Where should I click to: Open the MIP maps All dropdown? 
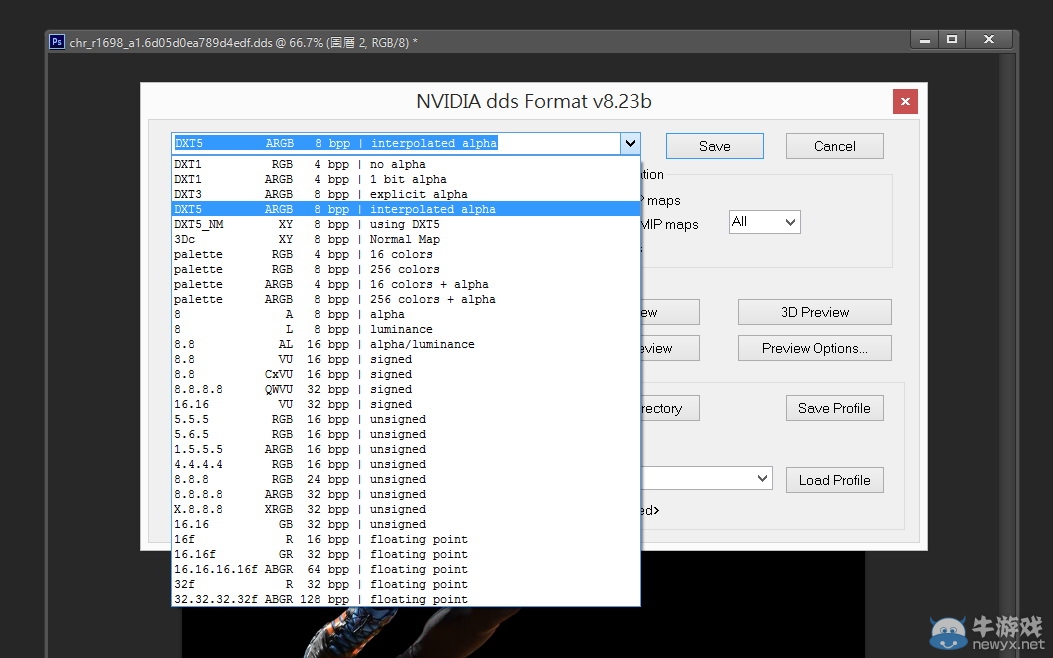click(x=765, y=222)
